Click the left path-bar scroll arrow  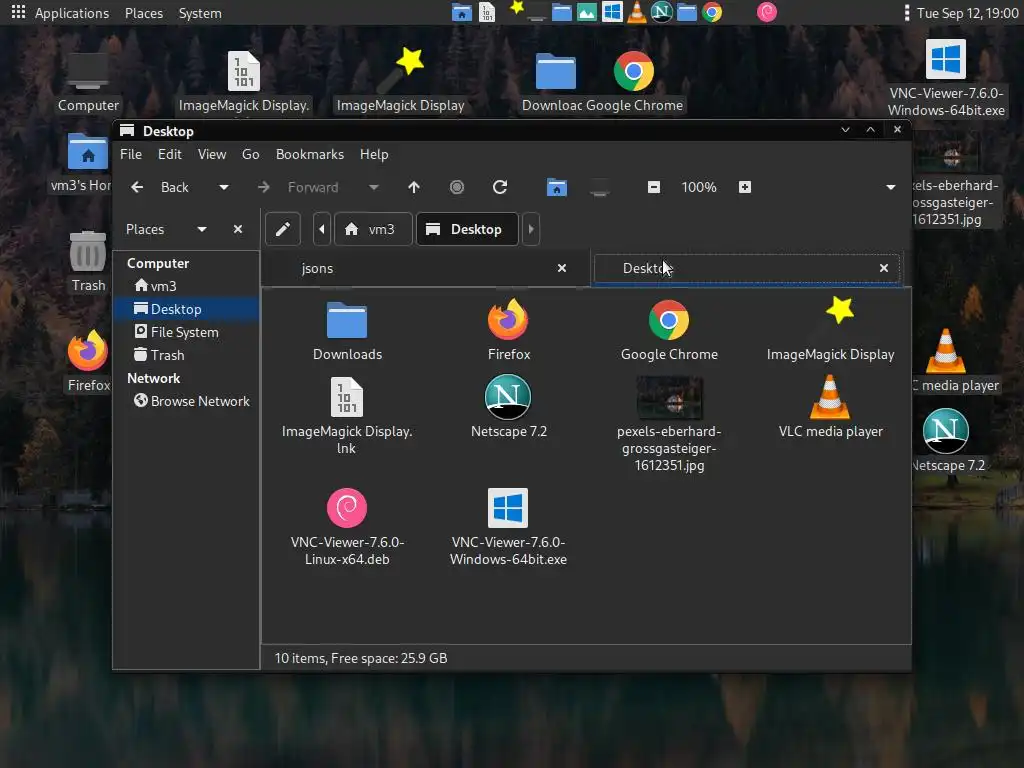coord(322,229)
